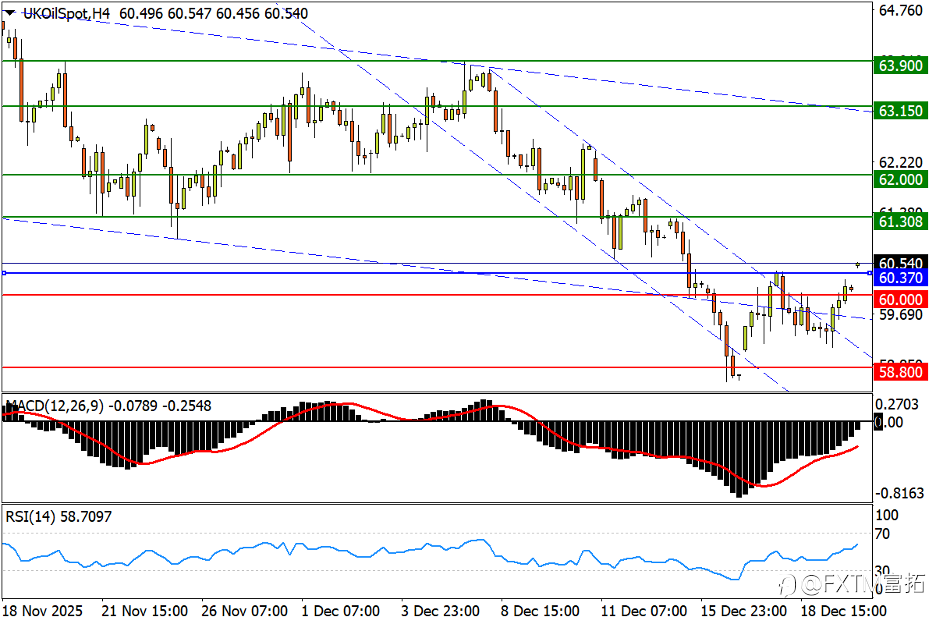
Task: Select the 0.00 MACD zero level label
Action: (889, 422)
